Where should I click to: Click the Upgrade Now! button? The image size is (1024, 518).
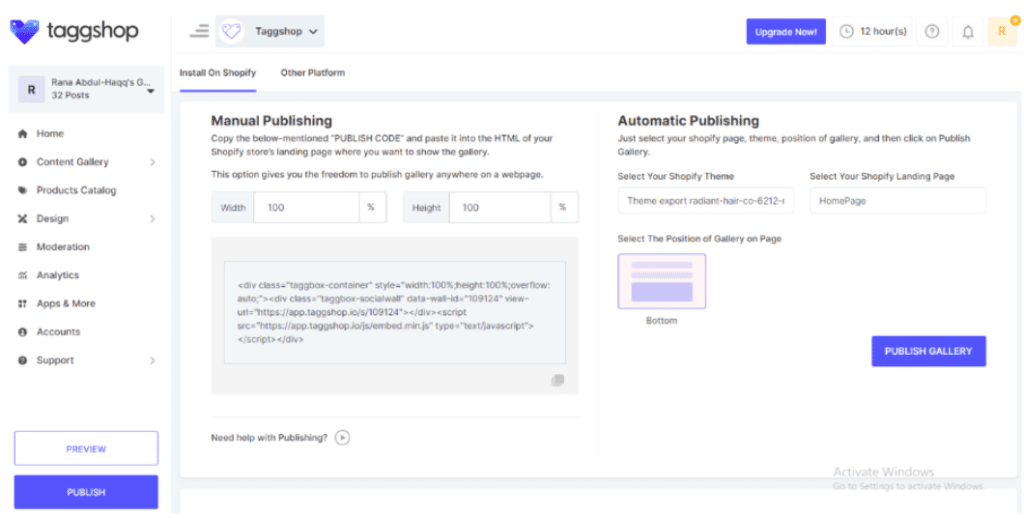(786, 32)
